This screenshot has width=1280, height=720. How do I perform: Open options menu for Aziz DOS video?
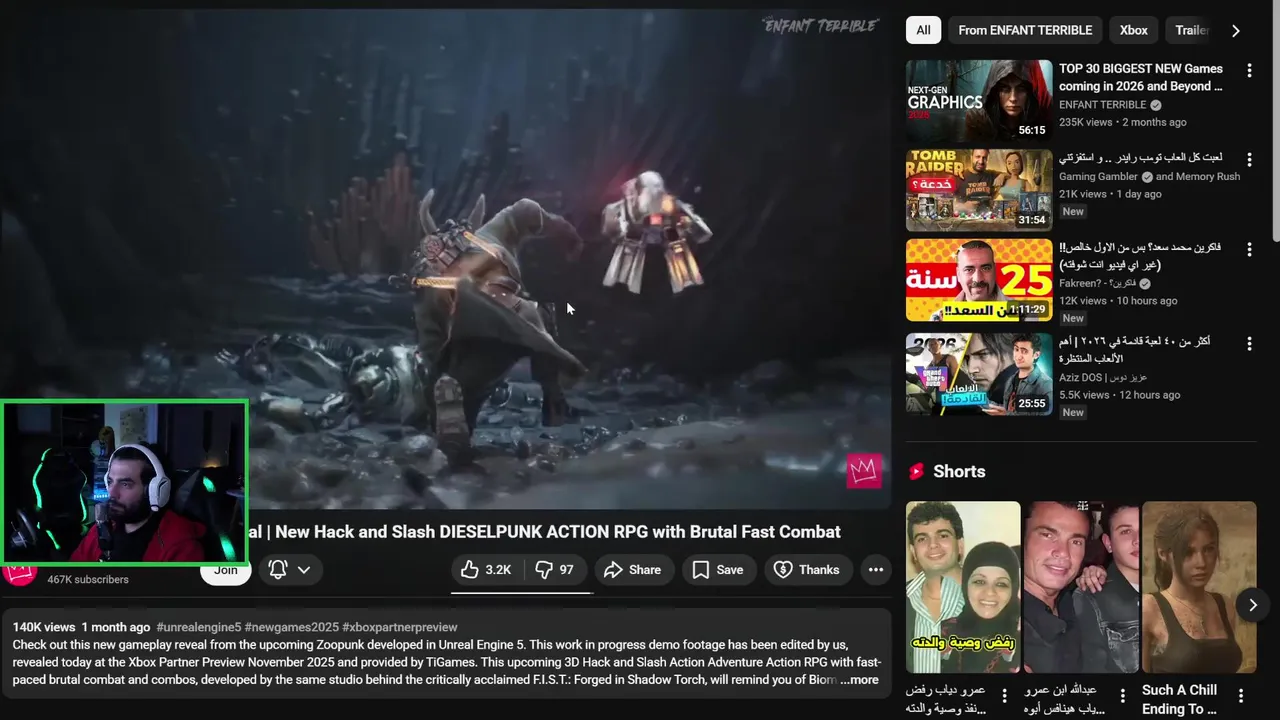[1249, 343]
